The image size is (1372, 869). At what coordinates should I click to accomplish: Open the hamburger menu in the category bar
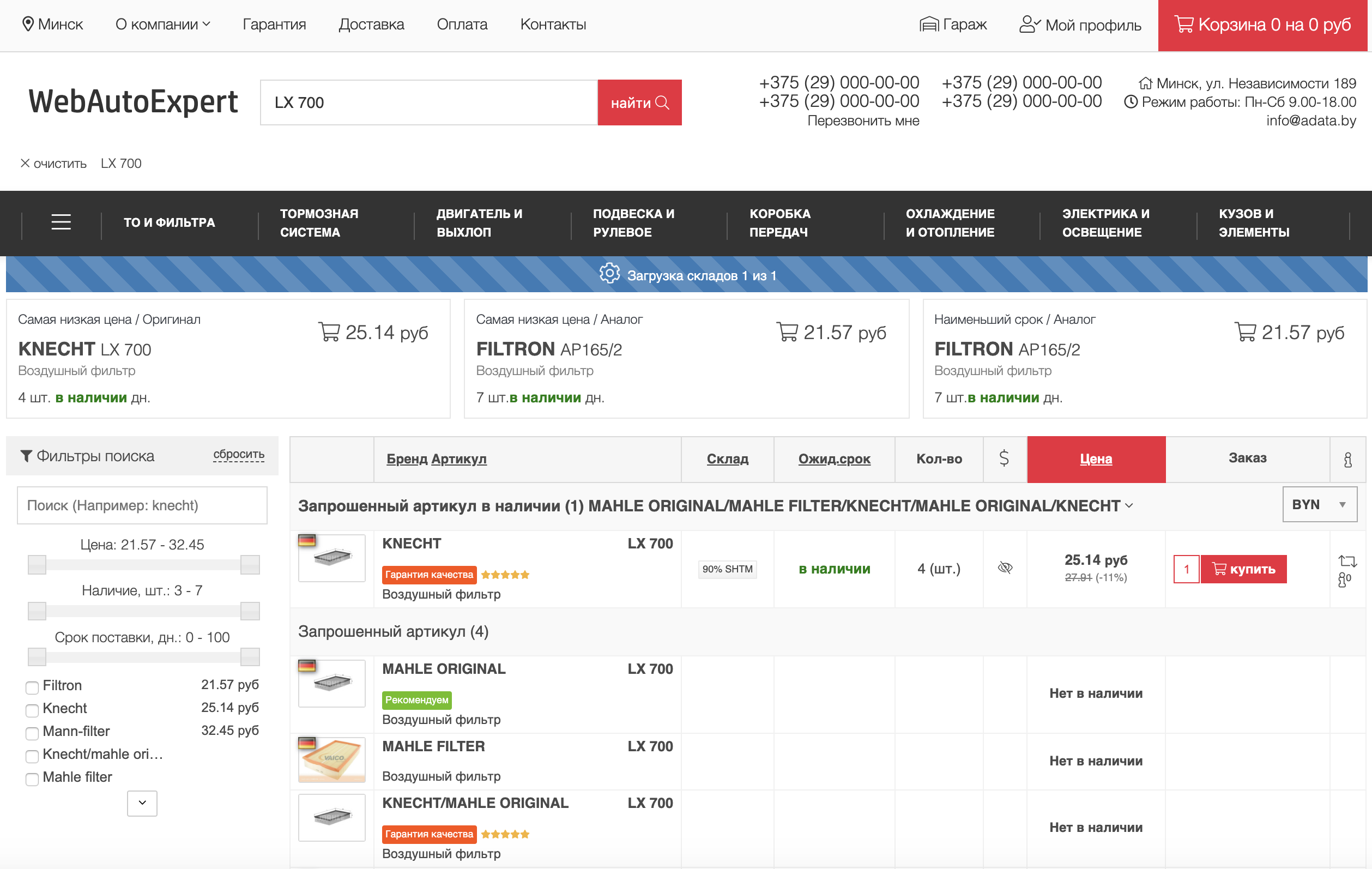[61, 222]
